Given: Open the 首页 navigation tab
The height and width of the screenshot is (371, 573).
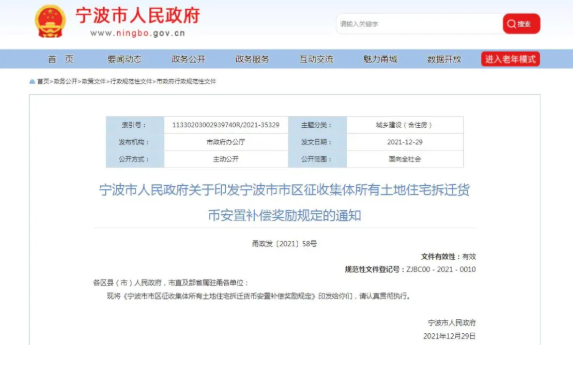Looking at the screenshot, I should [x=61, y=59].
